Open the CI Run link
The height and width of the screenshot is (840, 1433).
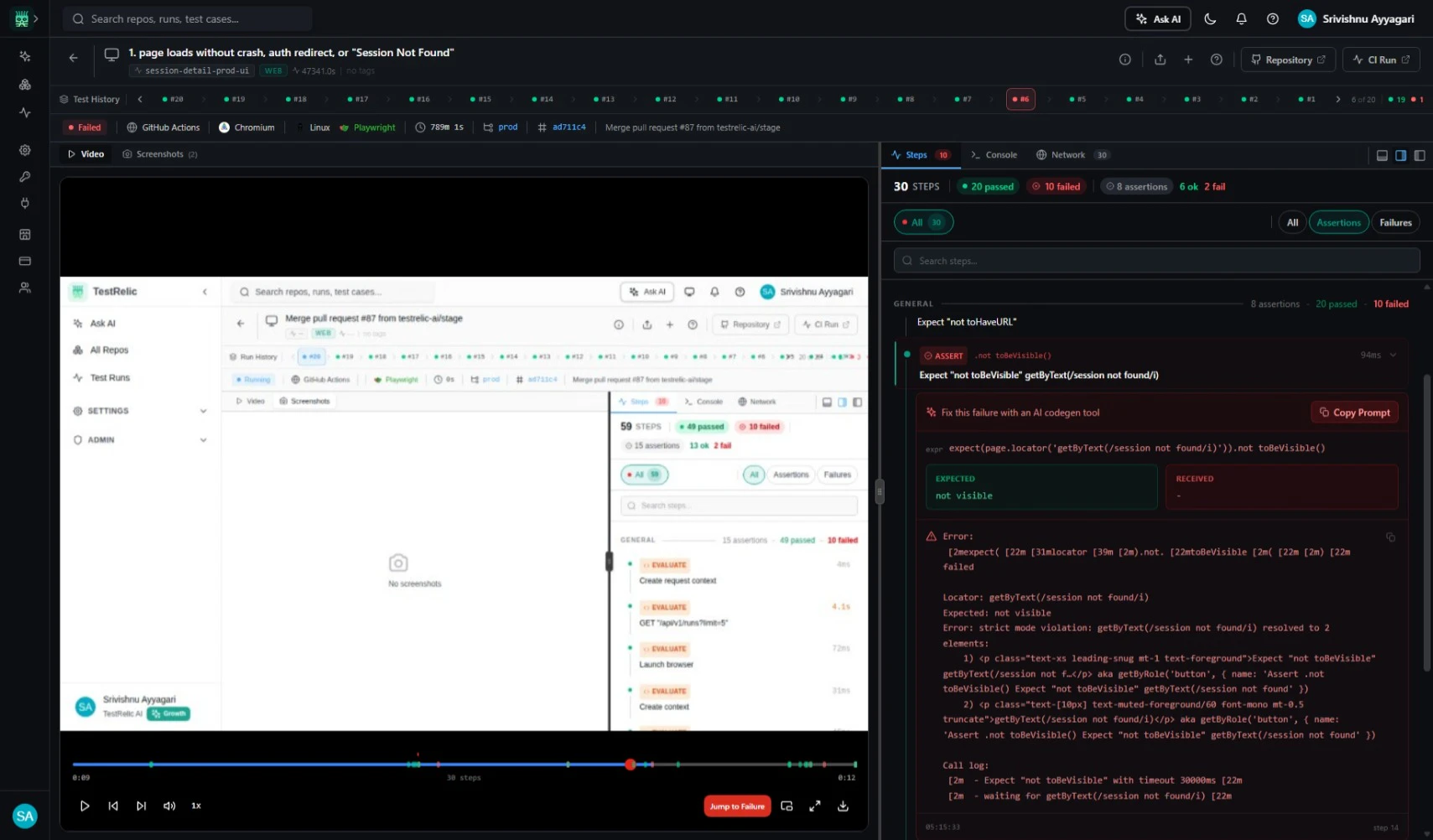pos(1381,60)
